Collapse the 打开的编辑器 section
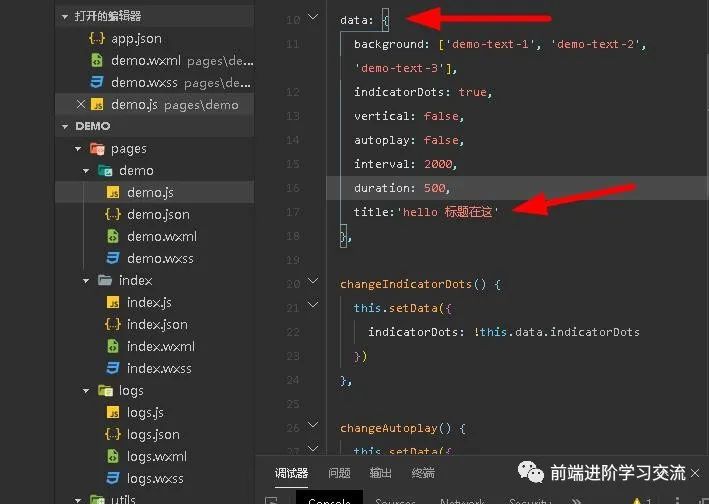 point(65,16)
